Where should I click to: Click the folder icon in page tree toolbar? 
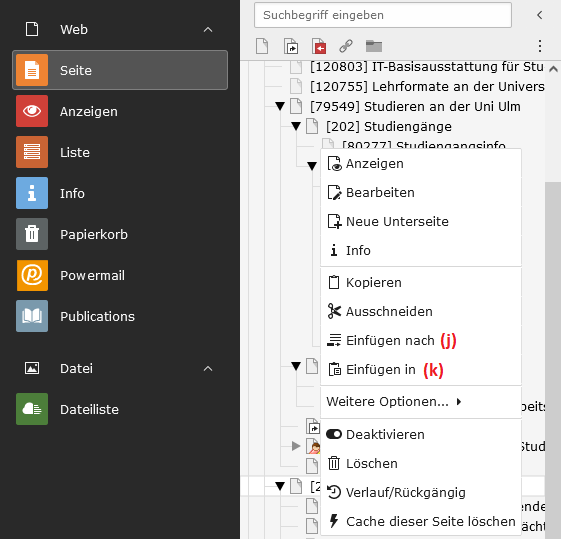click(x=374, y=46)
